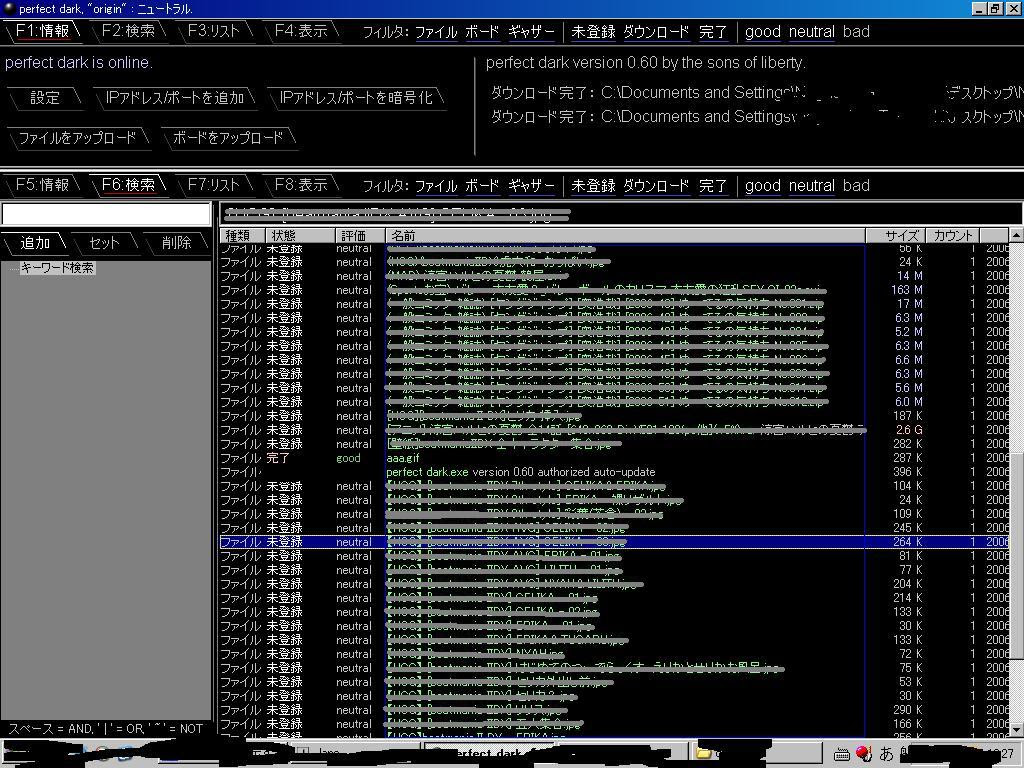The image size is (1024, 768).
Task: Select the row with size 187 K
Action: pos(614,416)
